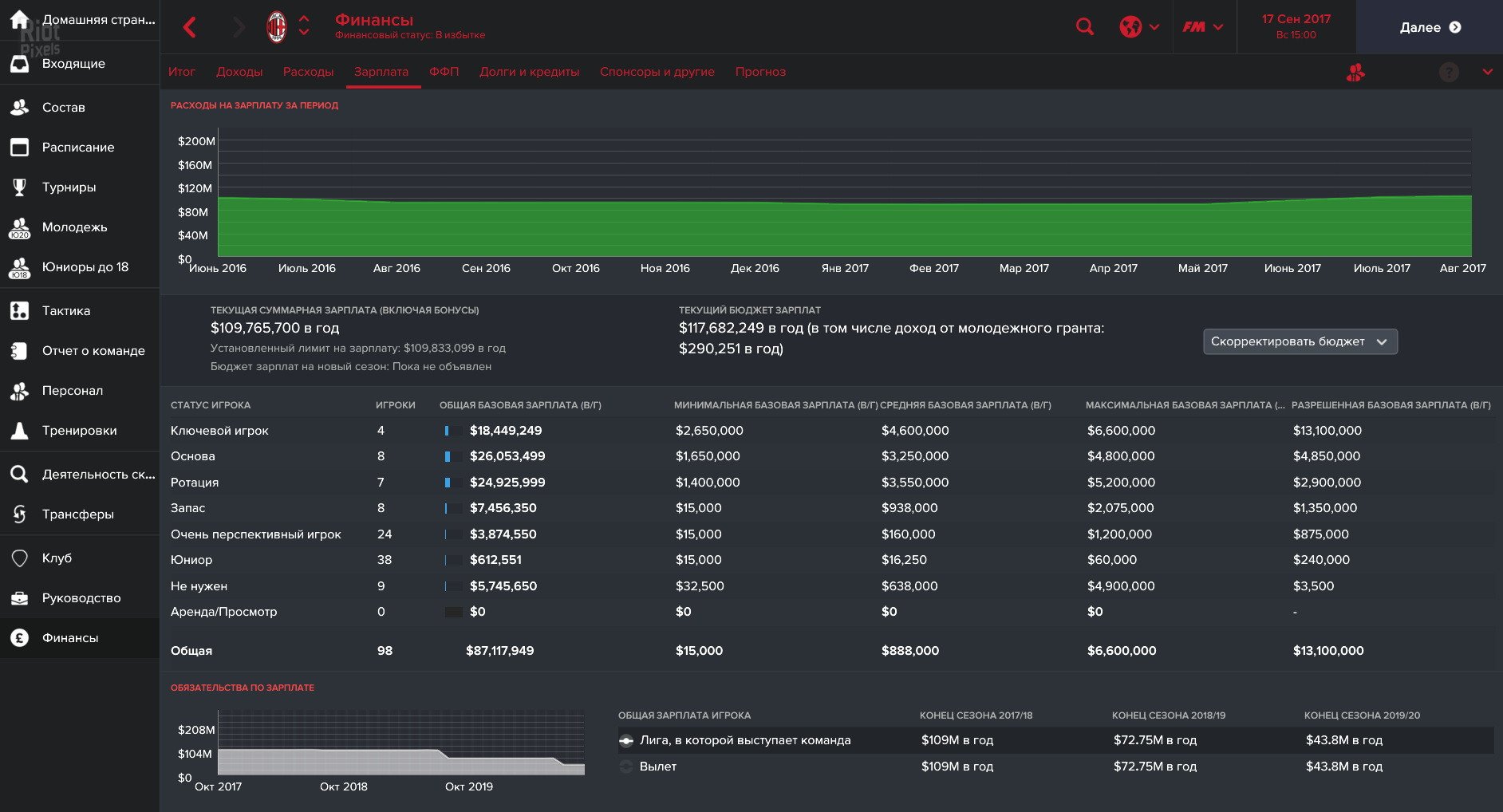Open the Скорректировать бюджет dropdown

tap(1300, 341)
